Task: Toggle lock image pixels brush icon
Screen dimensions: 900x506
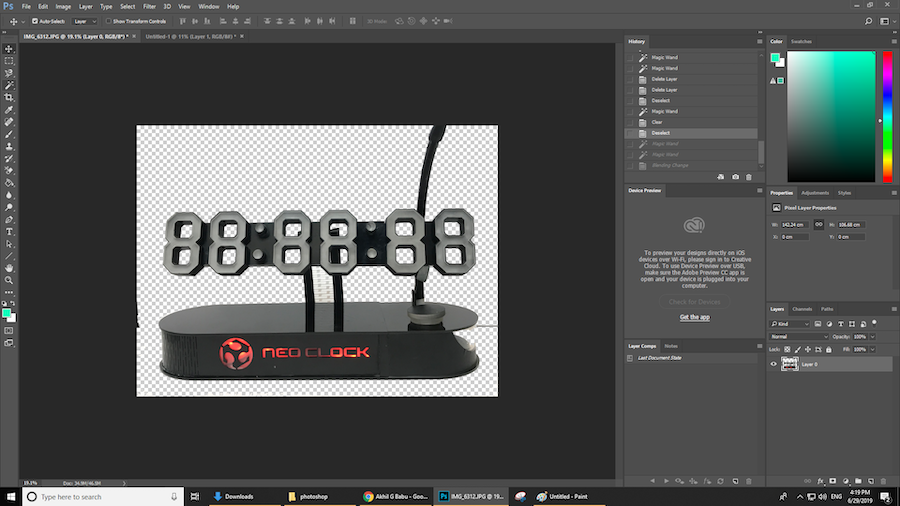Action: (x=797, y=349)
